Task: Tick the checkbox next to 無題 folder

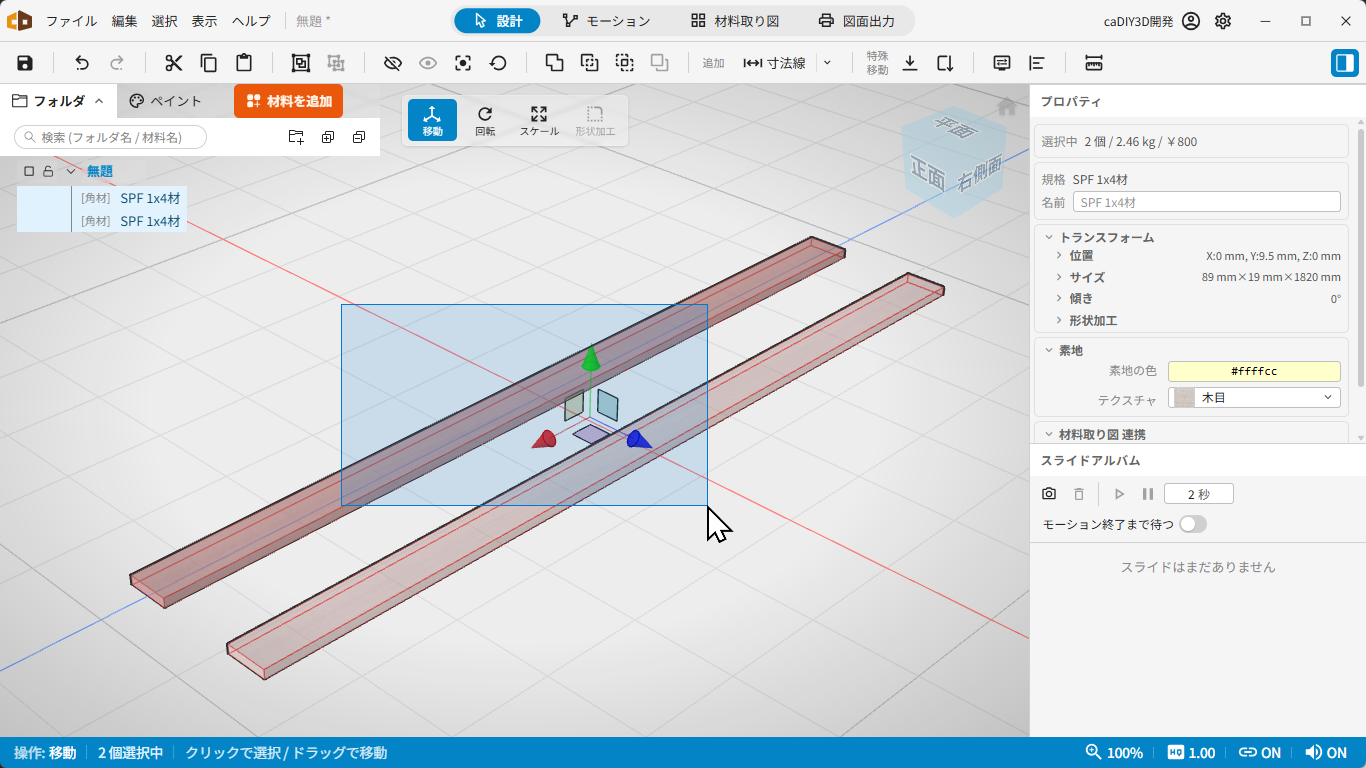Action: tap(29, 171)
